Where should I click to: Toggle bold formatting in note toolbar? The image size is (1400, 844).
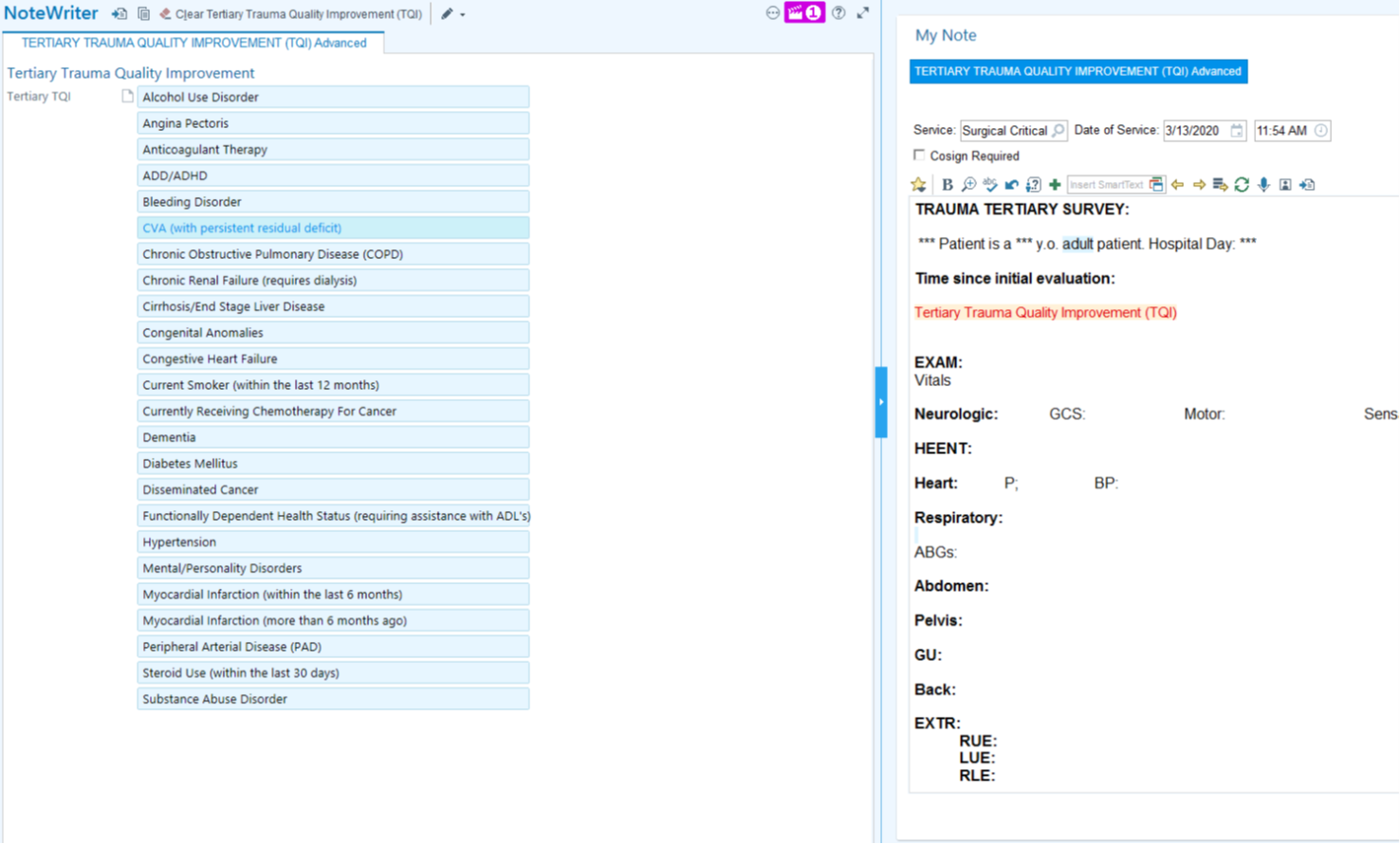947,185
